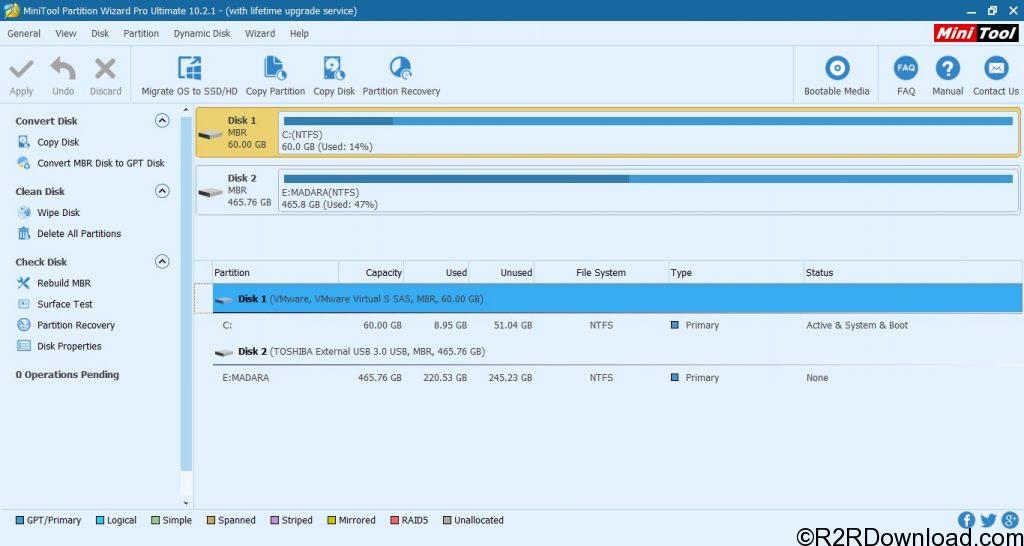This screenshot has height=546, width=1024.
Task: Start Surface Test from the side panel
Action: pyautogui.click(x=65, y=304)
